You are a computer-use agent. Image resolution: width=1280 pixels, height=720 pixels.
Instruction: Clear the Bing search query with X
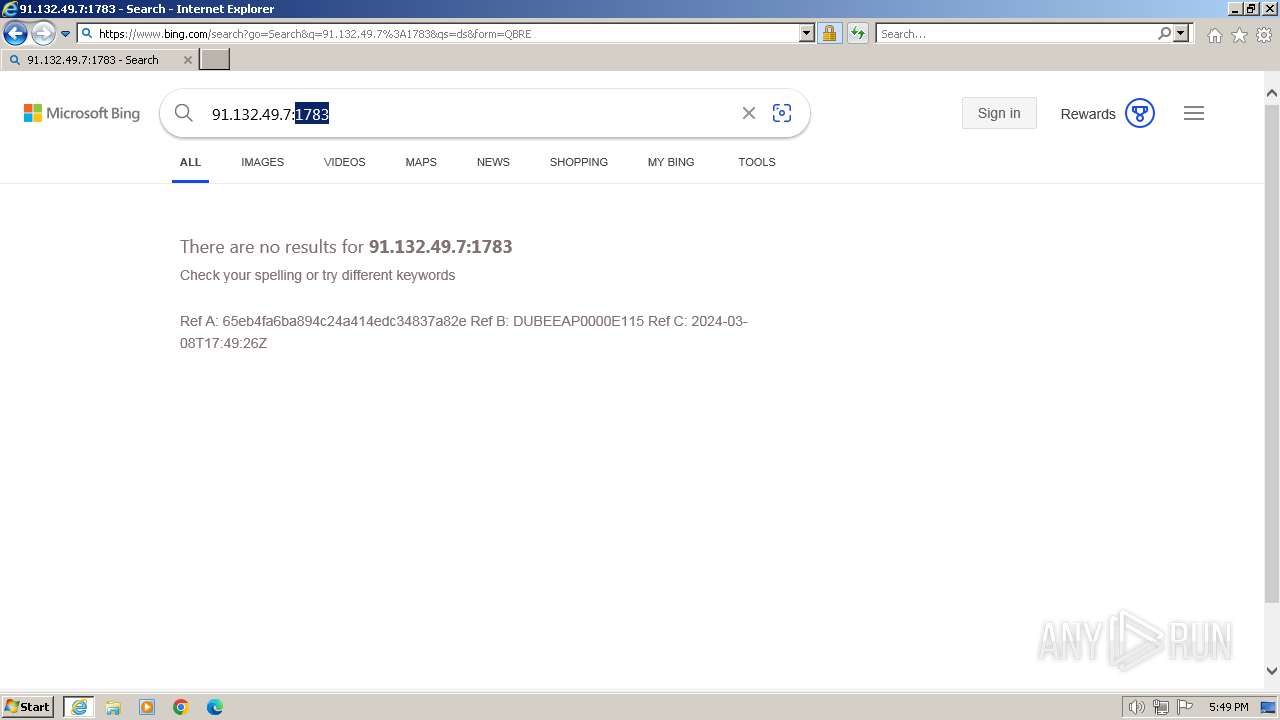click(x=748, y=113)
